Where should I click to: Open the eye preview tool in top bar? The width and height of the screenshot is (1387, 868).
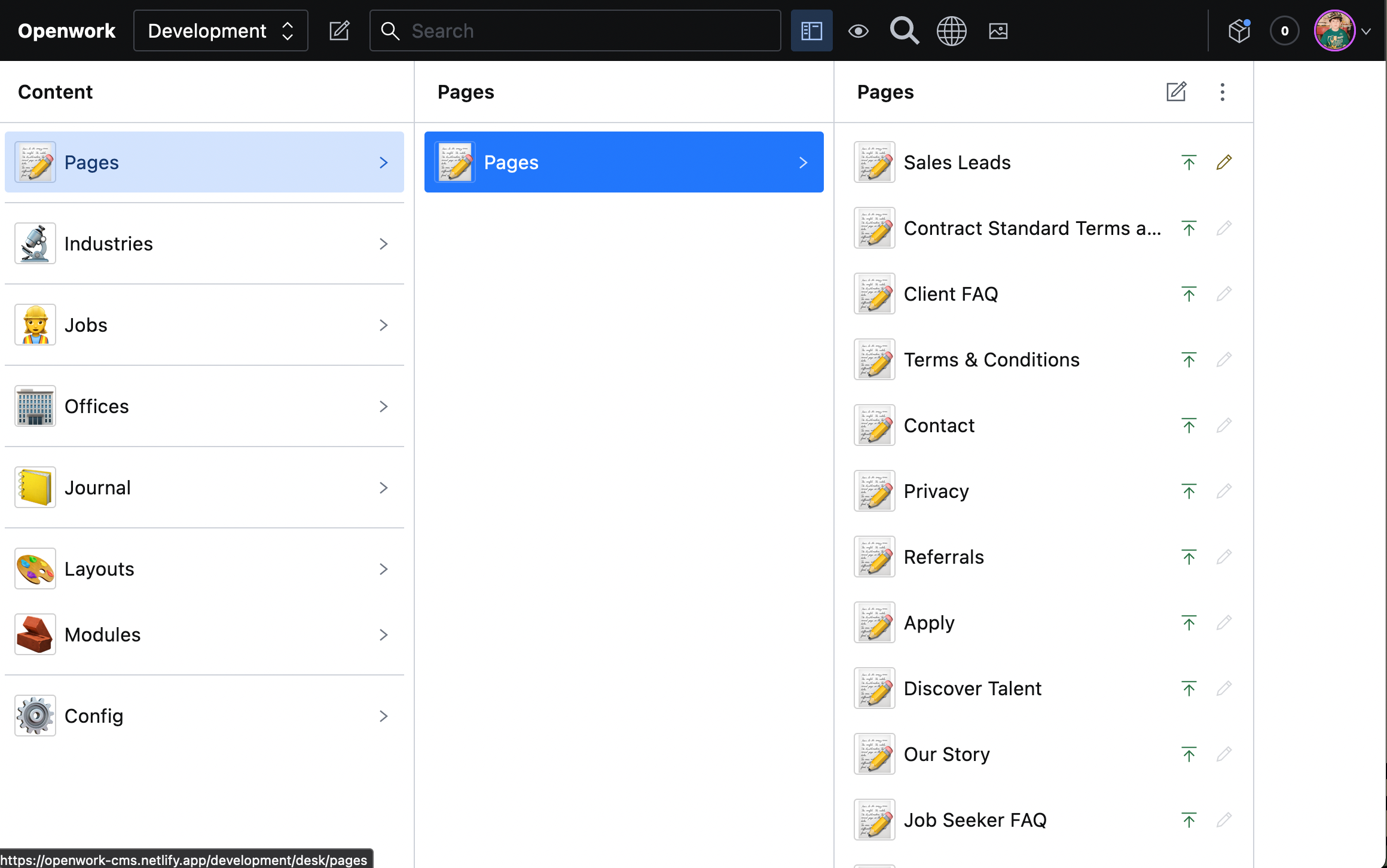[858, 30]
